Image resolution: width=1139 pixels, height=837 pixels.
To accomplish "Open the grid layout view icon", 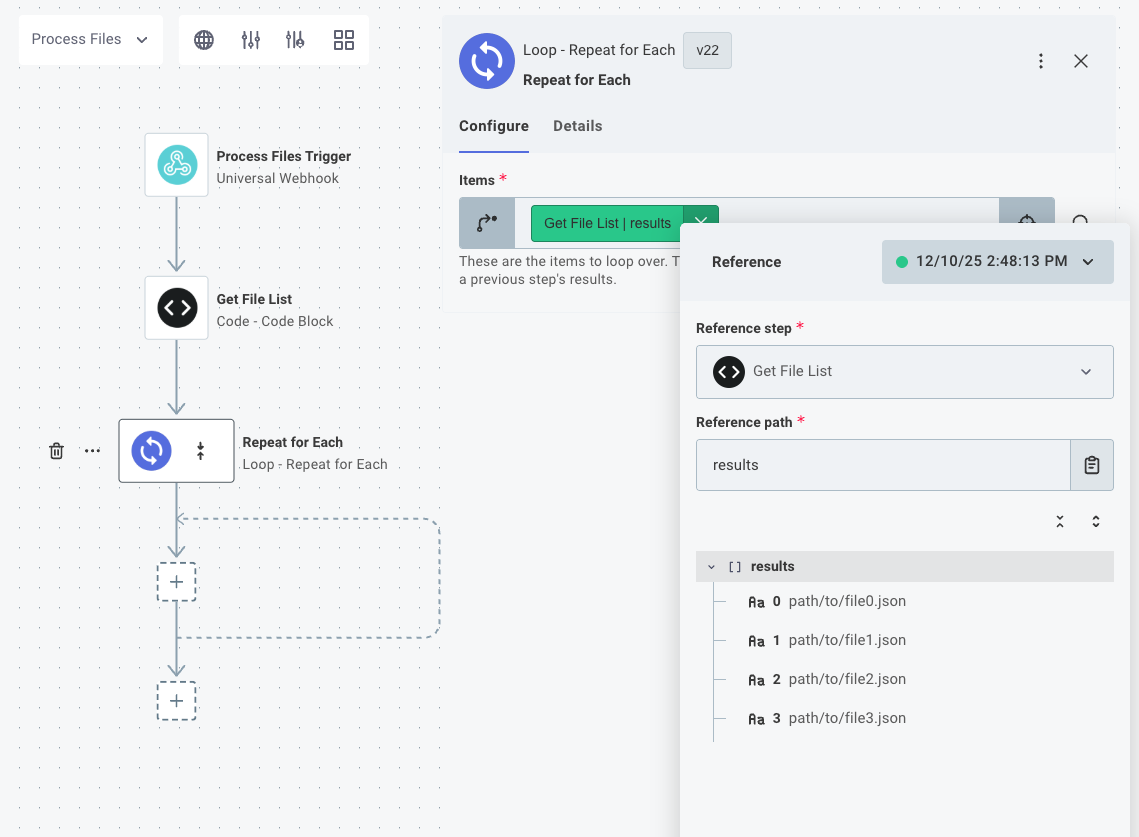I will point(344,40).
